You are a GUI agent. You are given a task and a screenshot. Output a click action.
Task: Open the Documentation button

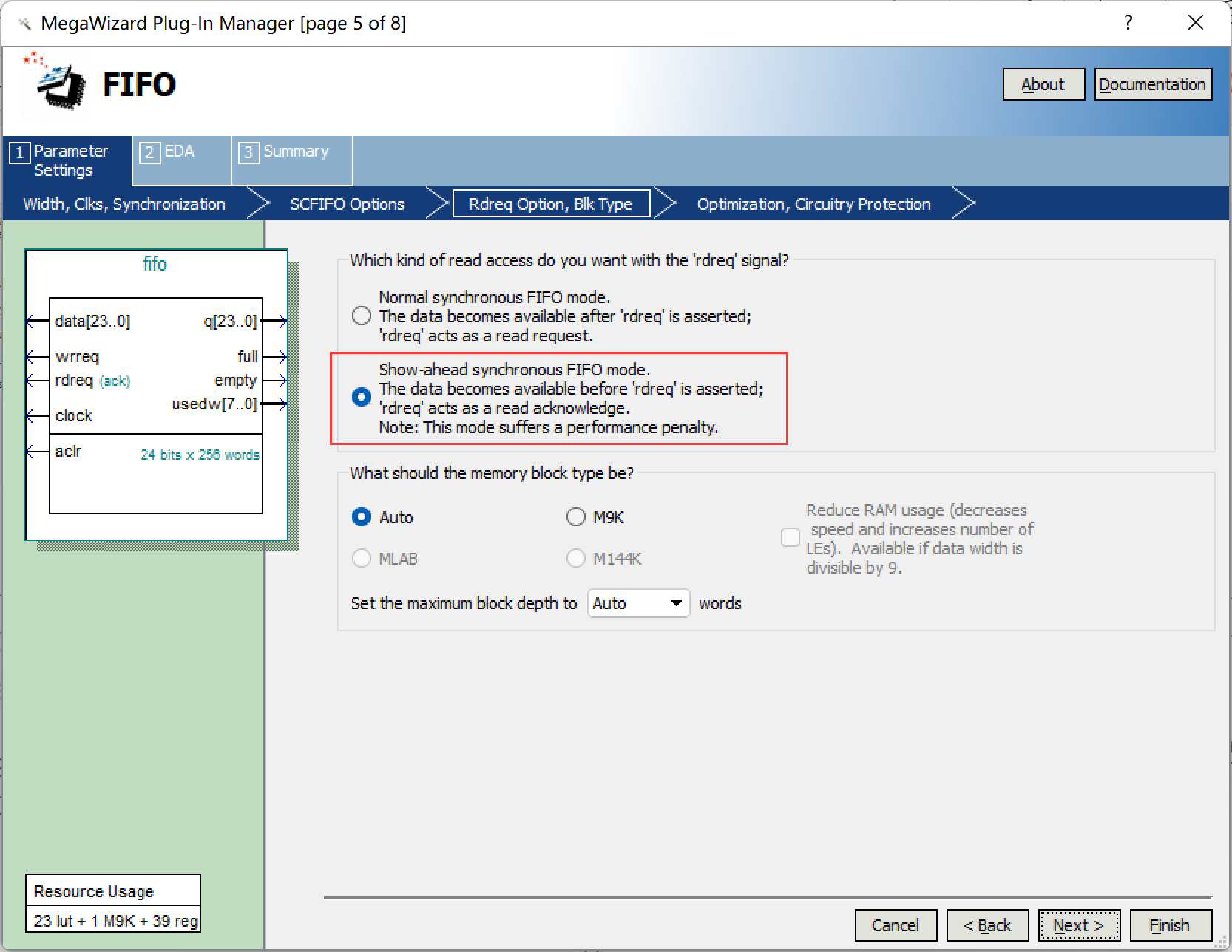[1153, 84]
